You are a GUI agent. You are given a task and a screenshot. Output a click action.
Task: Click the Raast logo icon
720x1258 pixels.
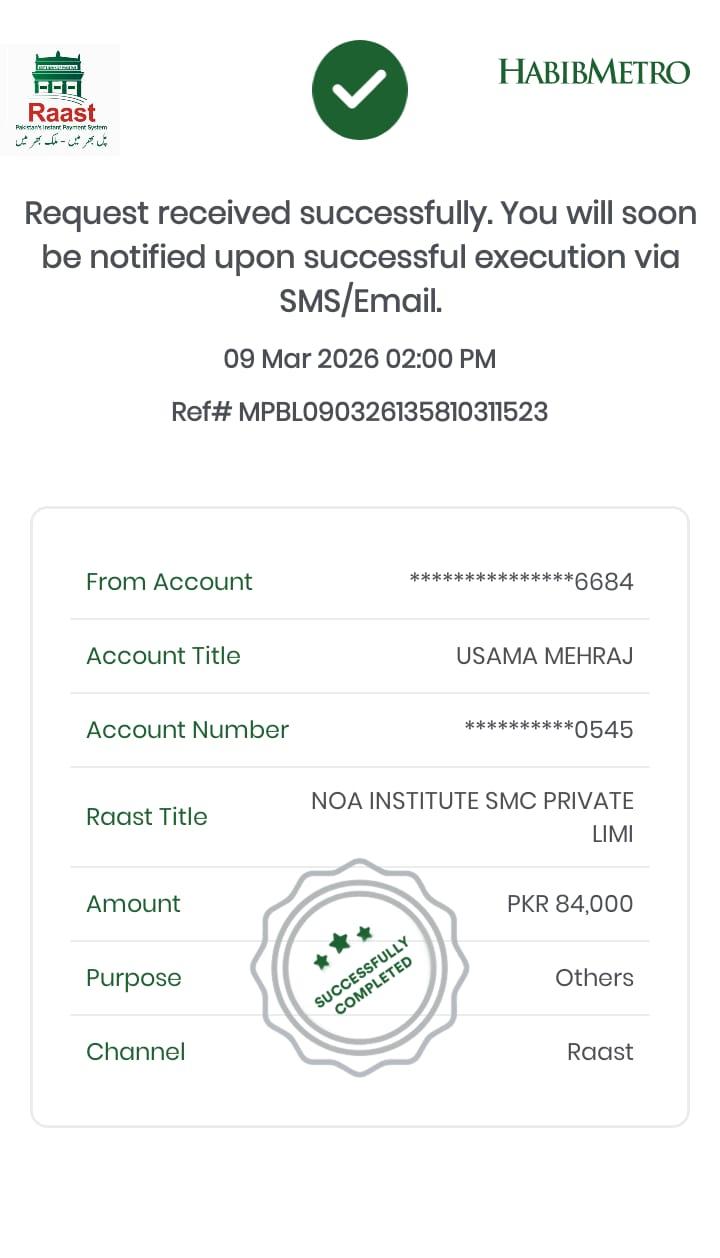[60, 100]
